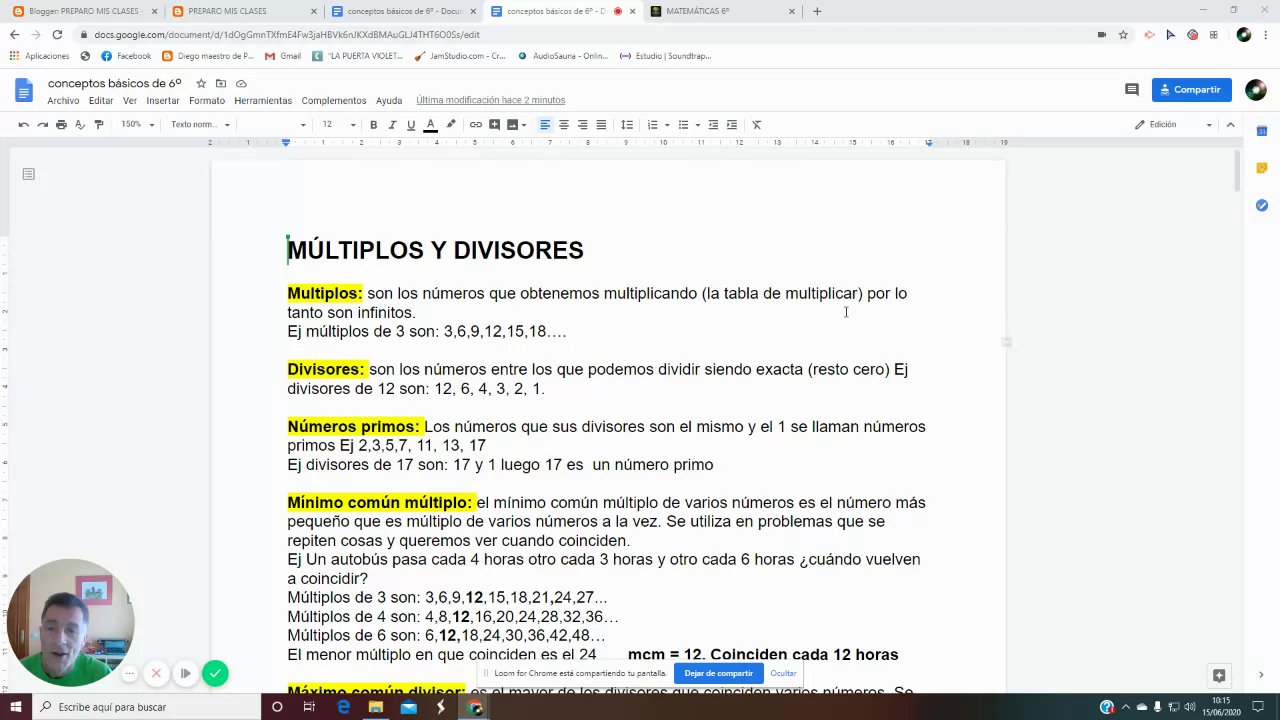Open the line spacing options
This screenshot has width=1280, height=720.
pos(627,125)
